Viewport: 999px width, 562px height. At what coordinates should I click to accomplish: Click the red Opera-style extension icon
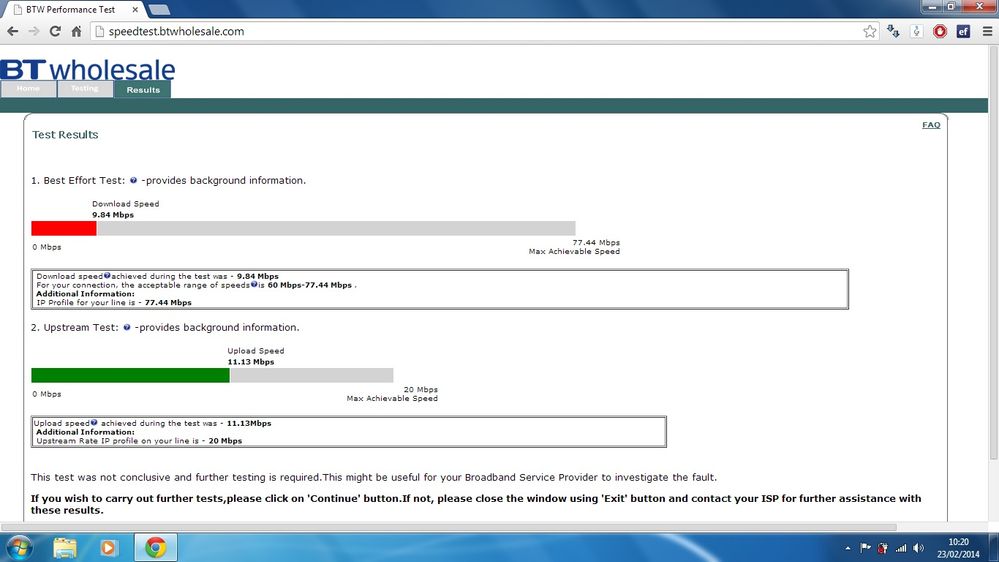tap(940, 31)
